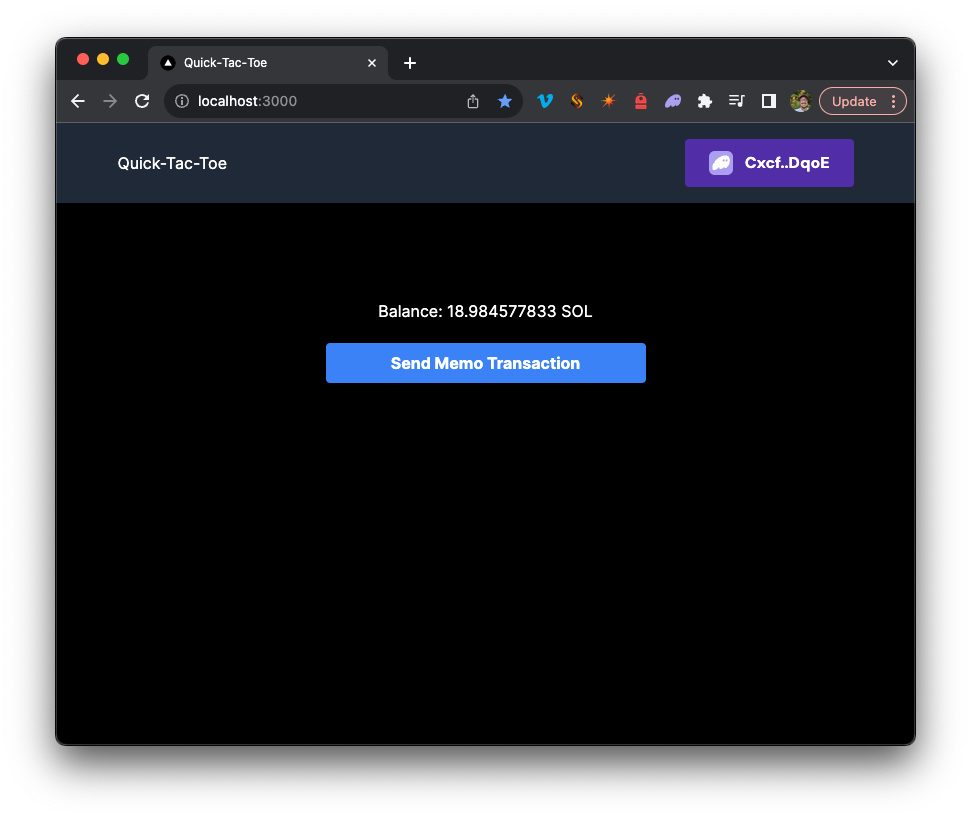Click Send Memo Transaction button
971x819 pixels.
tap(486, 363)
